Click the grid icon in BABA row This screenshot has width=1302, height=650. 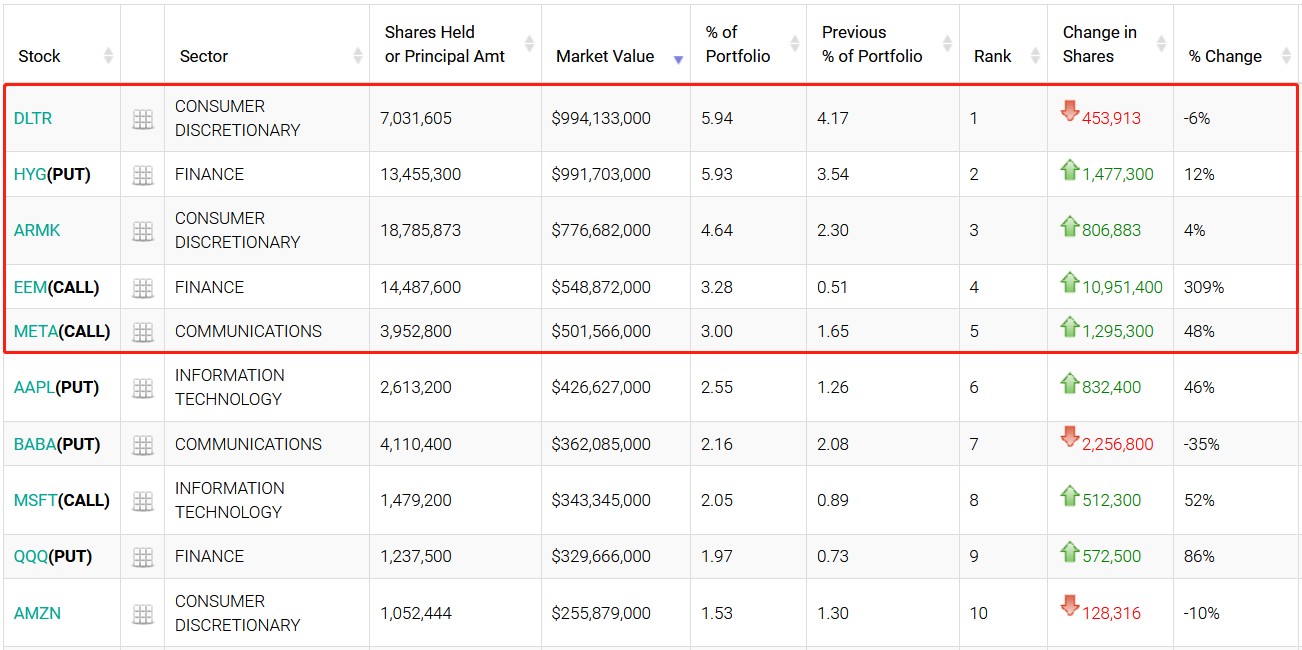pos(143,445)
